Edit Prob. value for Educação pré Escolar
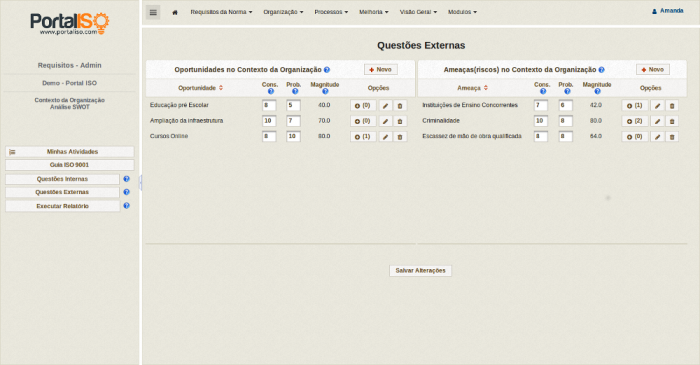The image size is (700, 365). (x=293, y=106)
